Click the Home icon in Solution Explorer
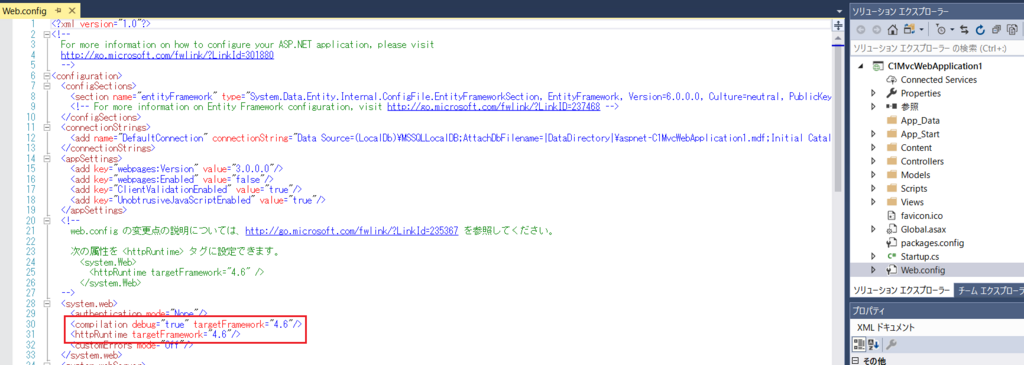This screenshot has height=365, width=1024. (893, 29)
